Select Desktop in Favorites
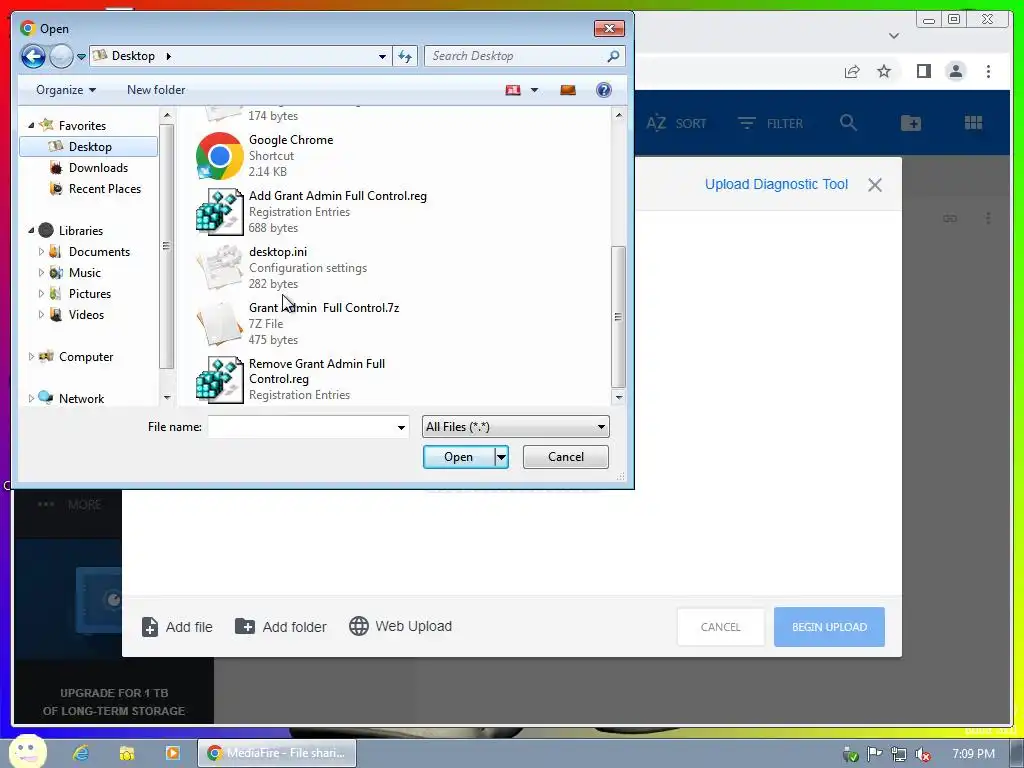Viewport: 1024px width, 768px height. pyautogui.click(x=89, y=147)
